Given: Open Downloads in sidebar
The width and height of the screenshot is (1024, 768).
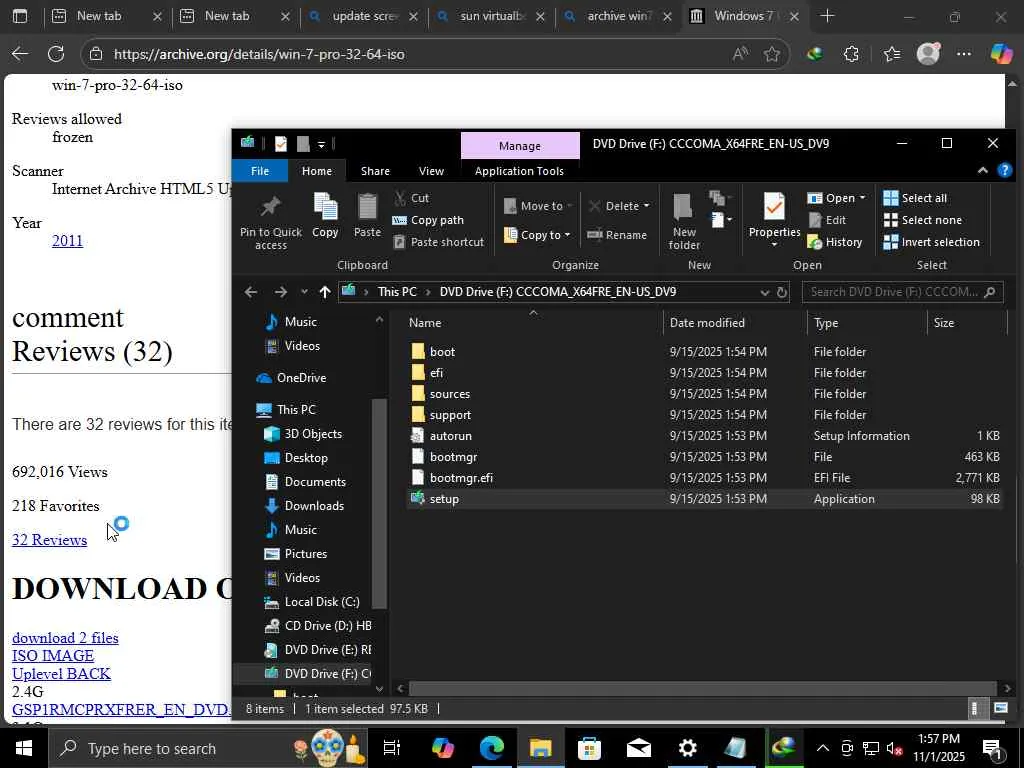Looking at the screenshot, I should click(x=314, y=505).
